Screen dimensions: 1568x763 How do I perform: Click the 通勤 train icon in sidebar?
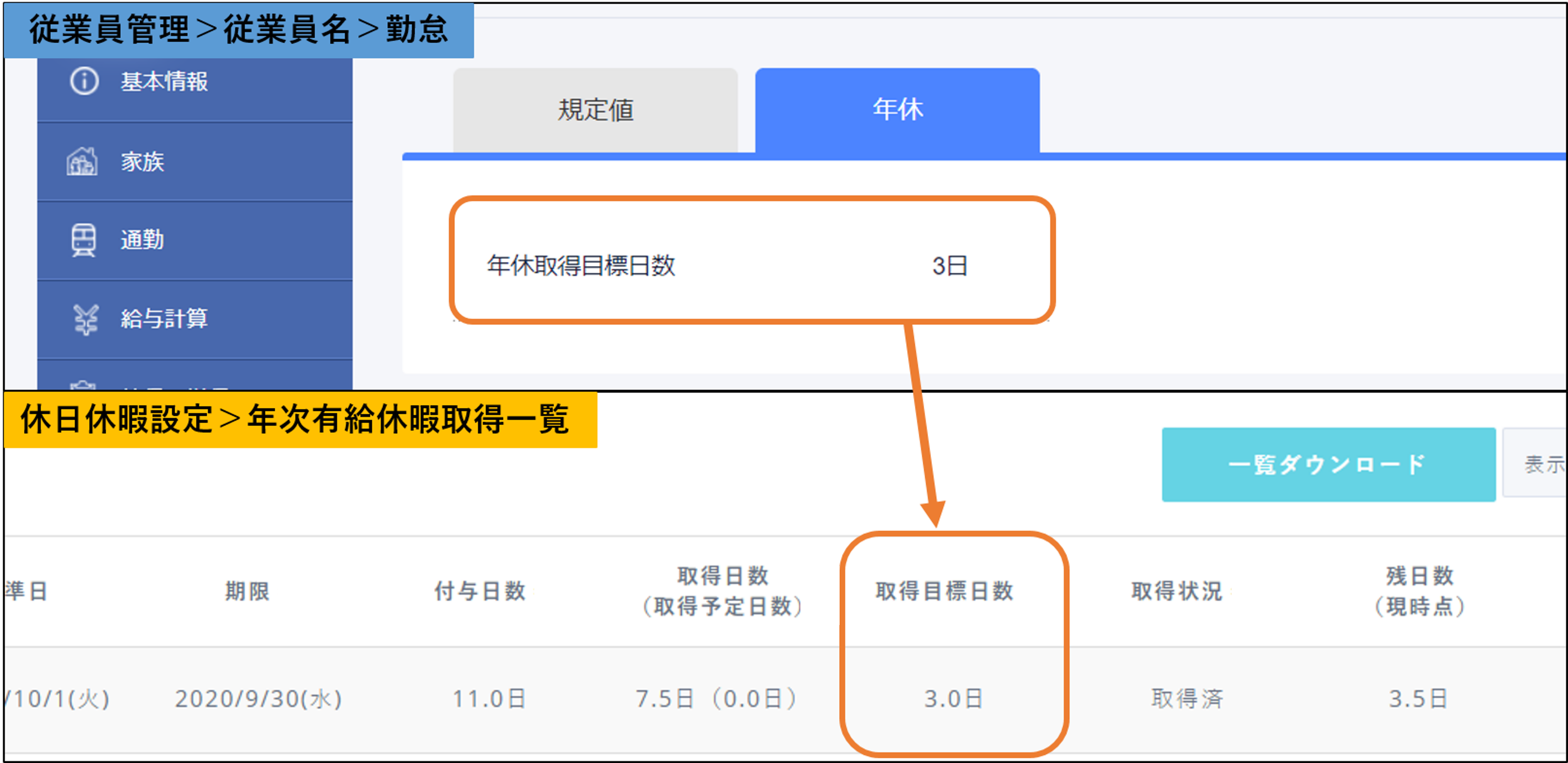tap(83, 240)
